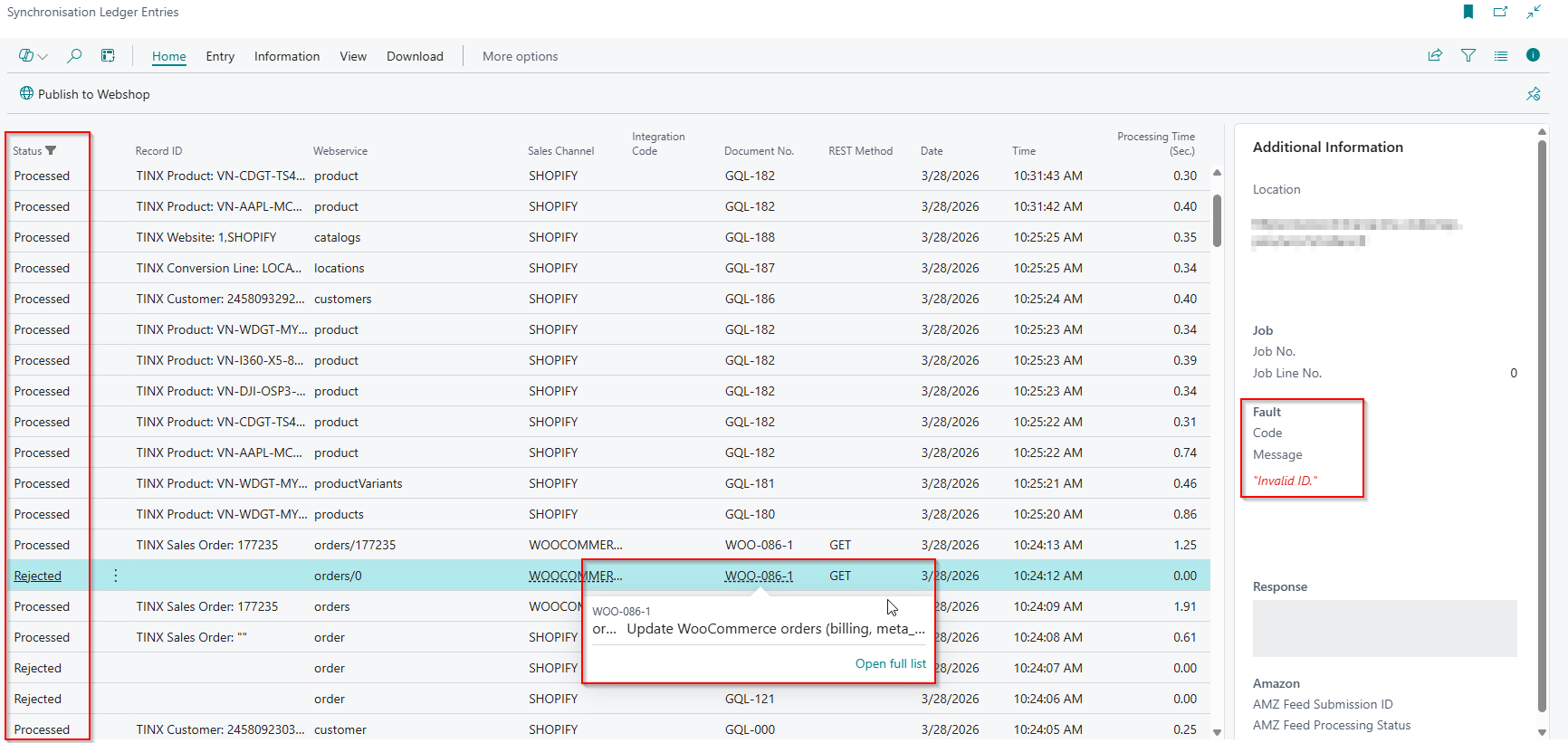
Task: Click the share icon in the toolbar
Action: 1435,55
